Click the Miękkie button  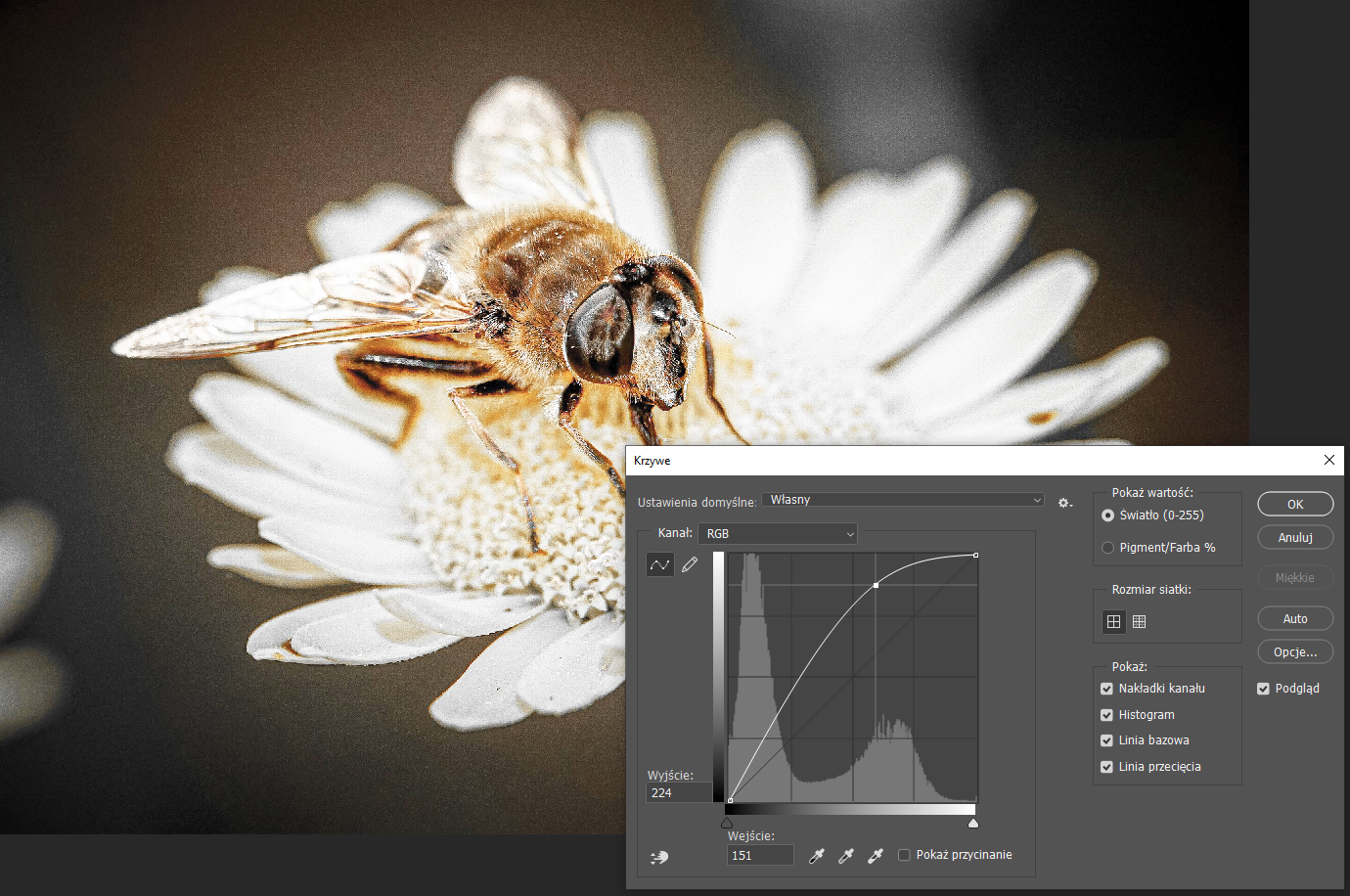[1295, 577]
